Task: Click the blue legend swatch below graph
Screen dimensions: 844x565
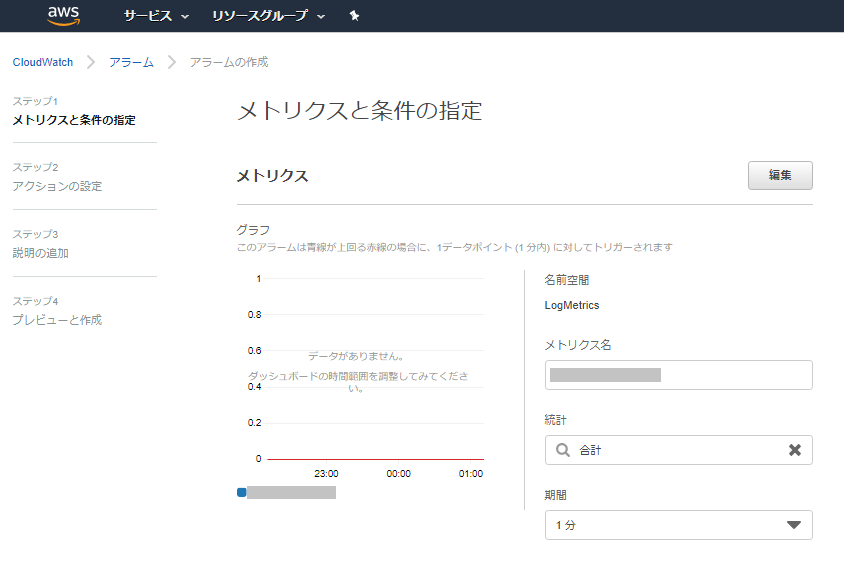Action: [x=242, y=492]
